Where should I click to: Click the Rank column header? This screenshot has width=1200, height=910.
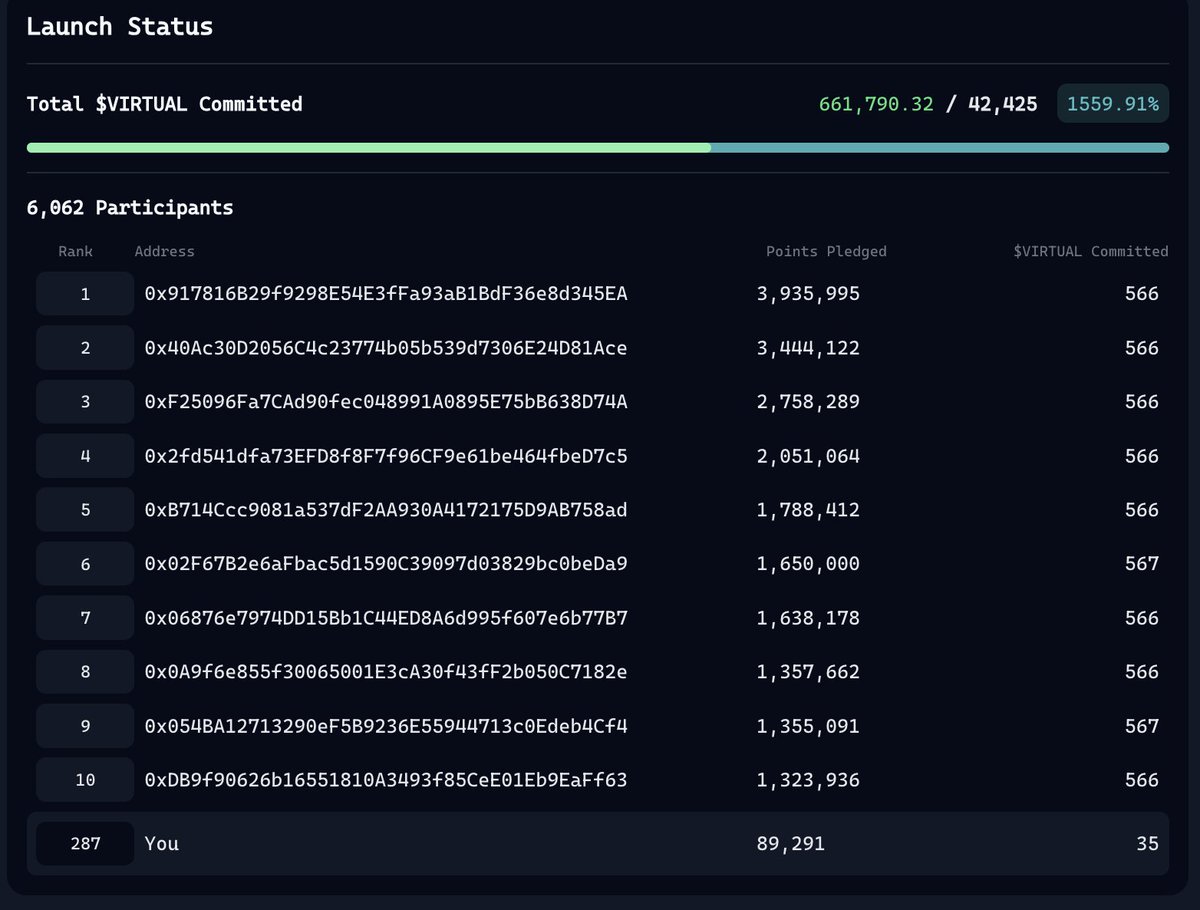pyautogui.click(x=75, y=252)
